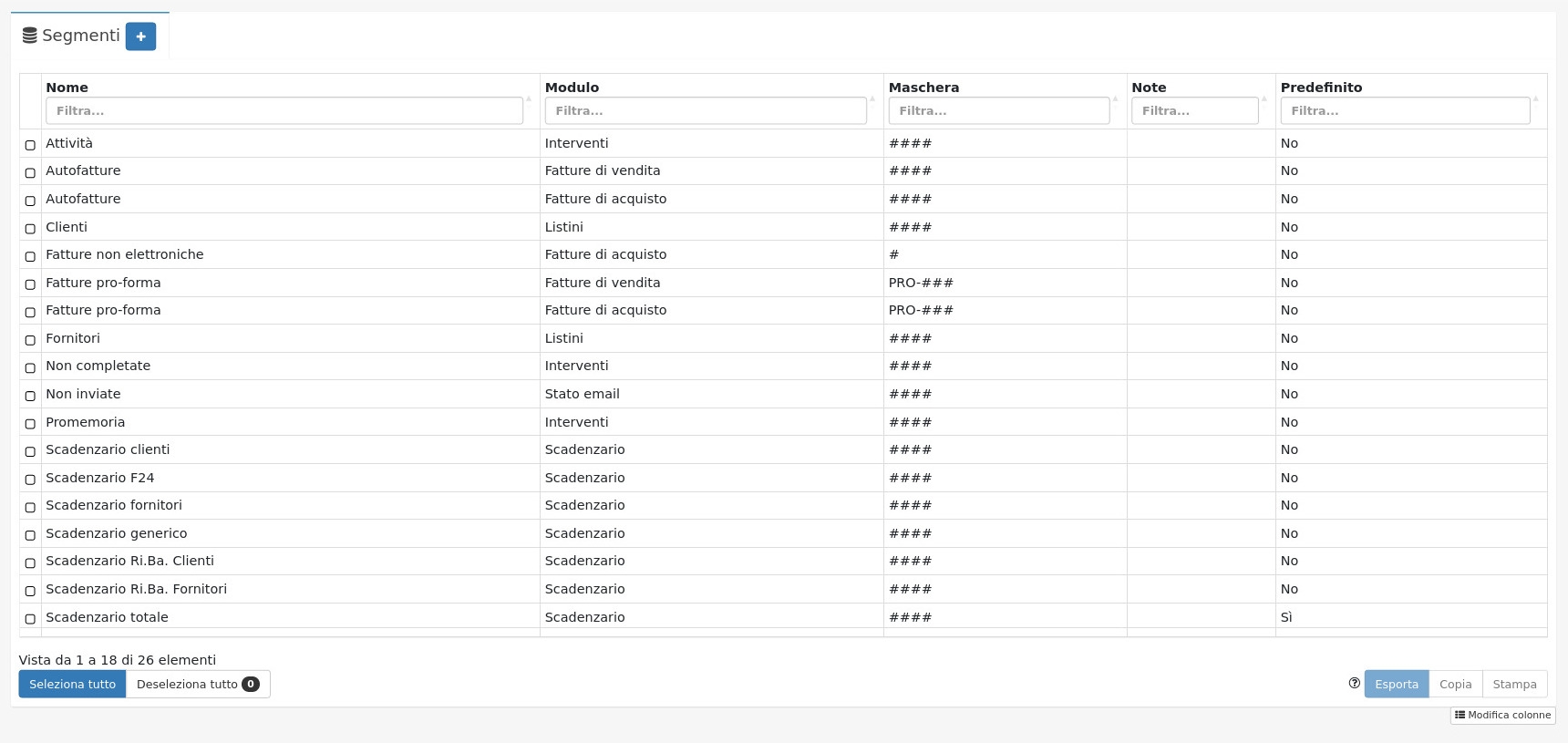The image size is (1568, 743).
Task: Sort by Modulo column arrow
Action: point(872,98)
